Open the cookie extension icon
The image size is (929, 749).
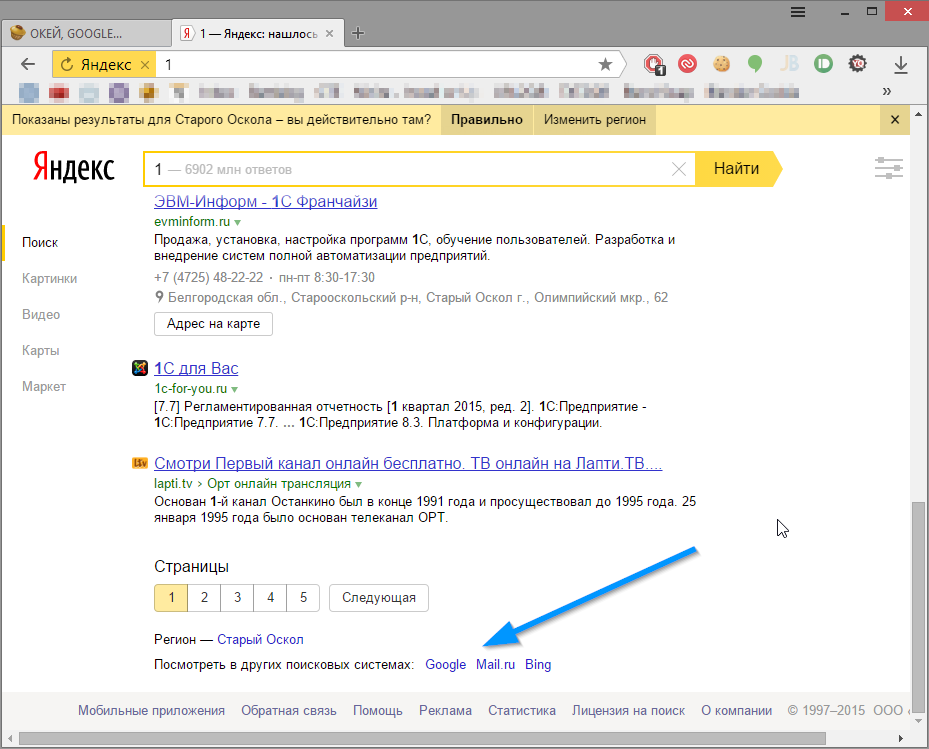(721, 63)
